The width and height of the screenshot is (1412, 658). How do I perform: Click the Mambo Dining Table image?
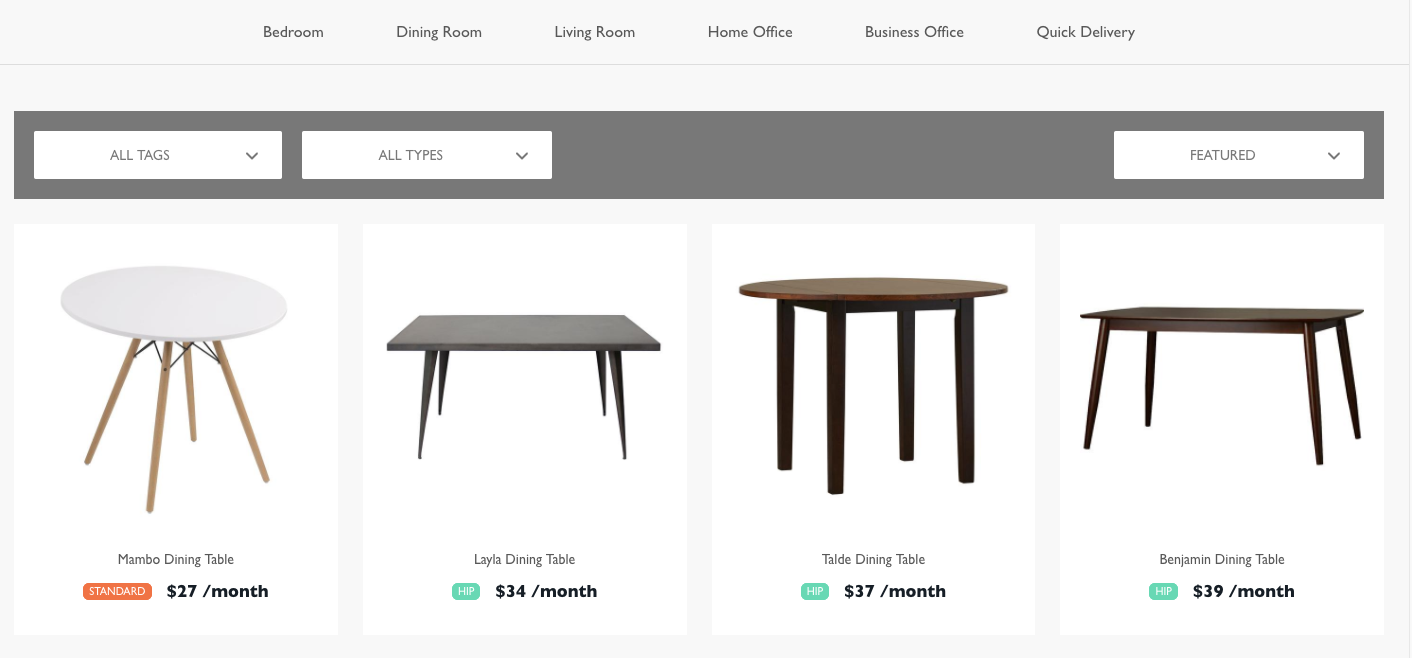(175, 380)
